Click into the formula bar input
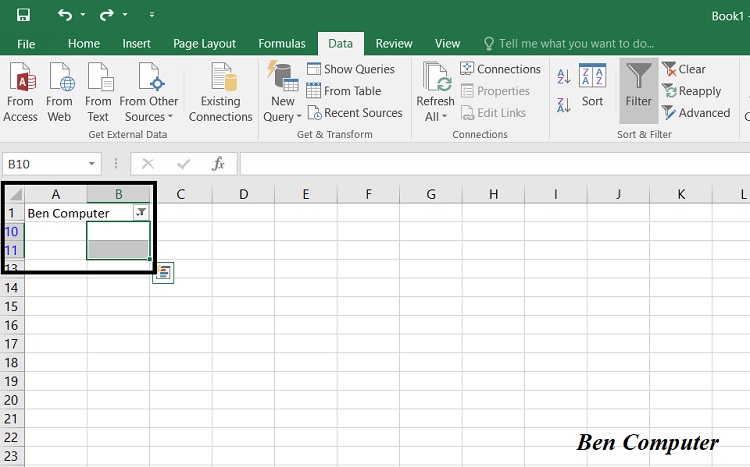 (495, 164)
